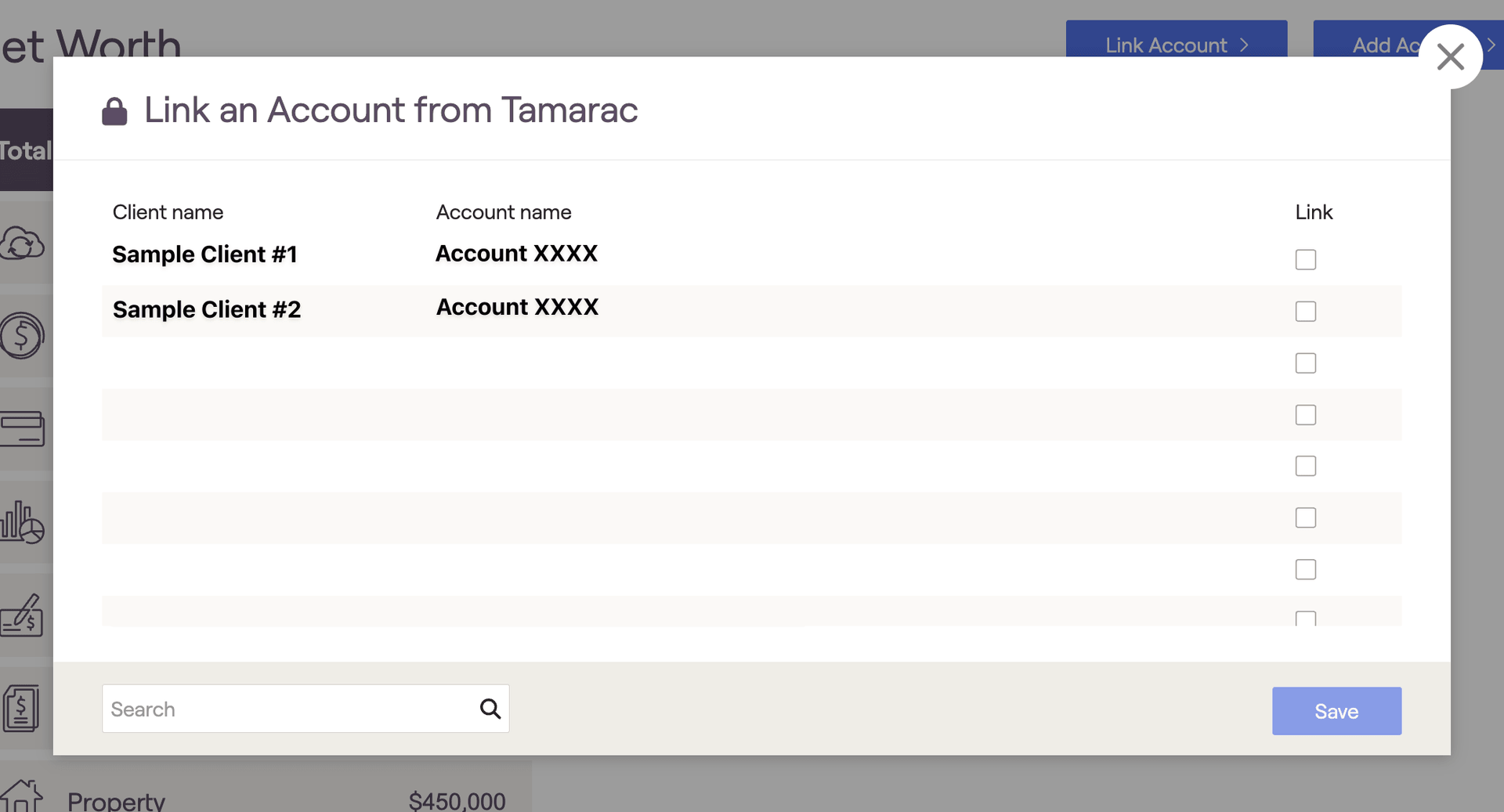Click the $450,000 property value
Screen dimensions: 1504x812
tap(457, 801)
